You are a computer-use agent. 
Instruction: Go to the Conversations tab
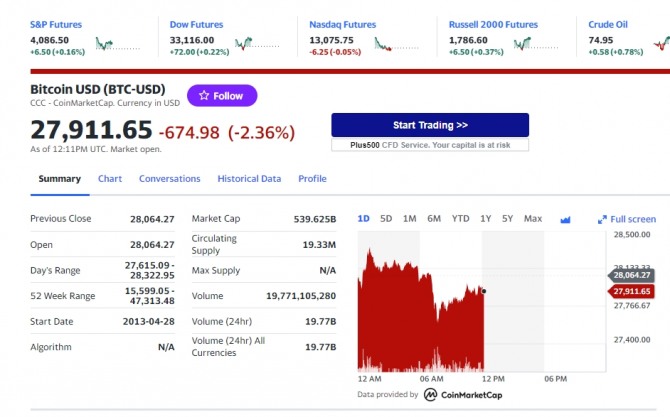(x=170, y=179)
